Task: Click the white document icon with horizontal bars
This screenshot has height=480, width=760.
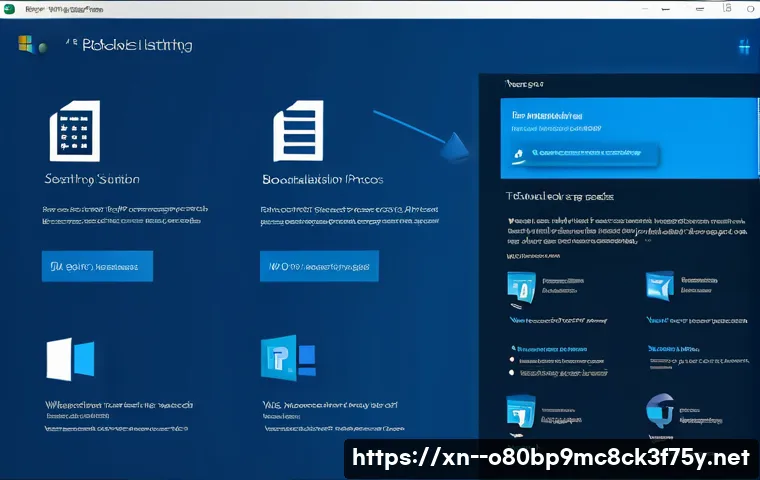Action: coord(298,131)
